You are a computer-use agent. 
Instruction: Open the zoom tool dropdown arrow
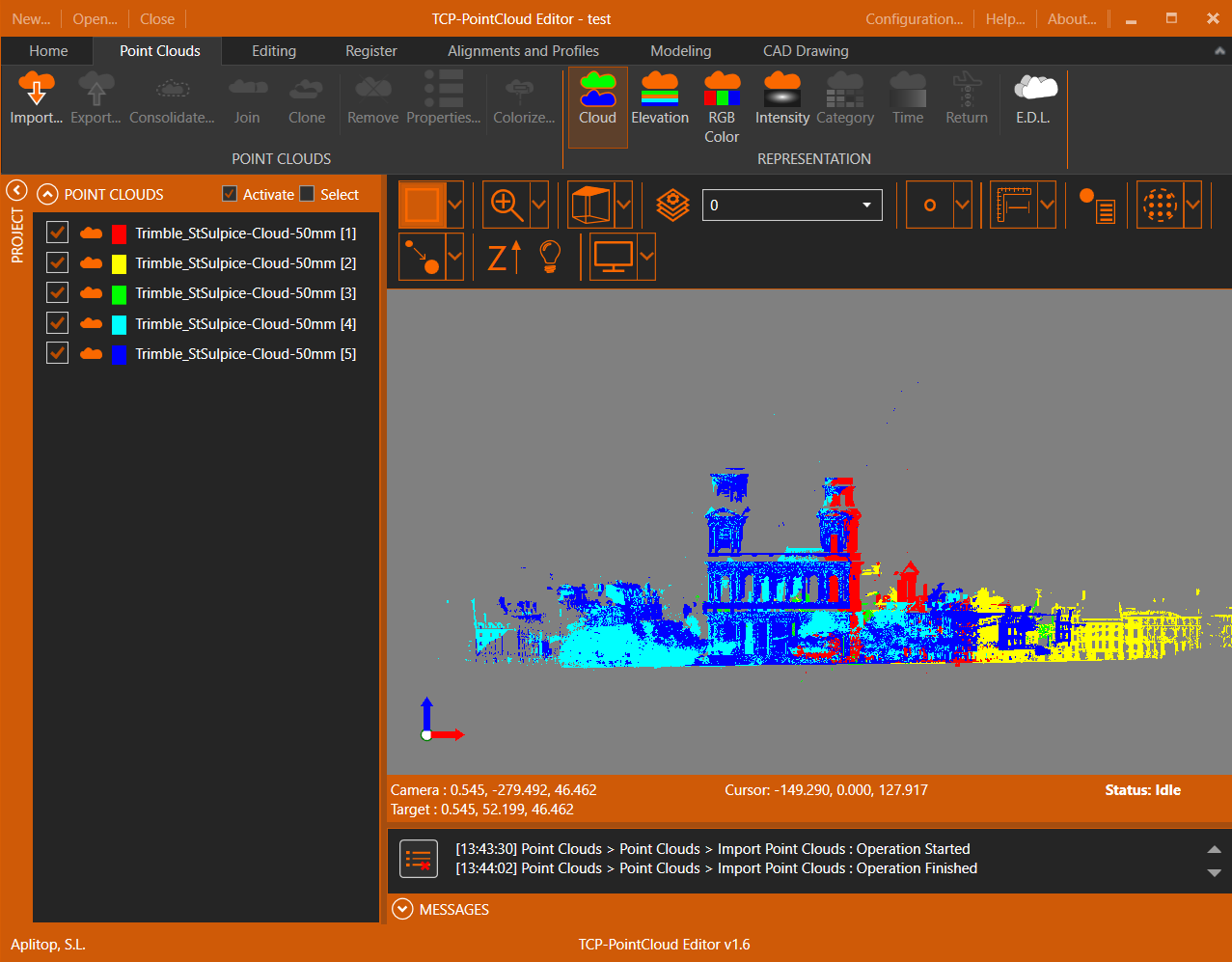point(539,205)
